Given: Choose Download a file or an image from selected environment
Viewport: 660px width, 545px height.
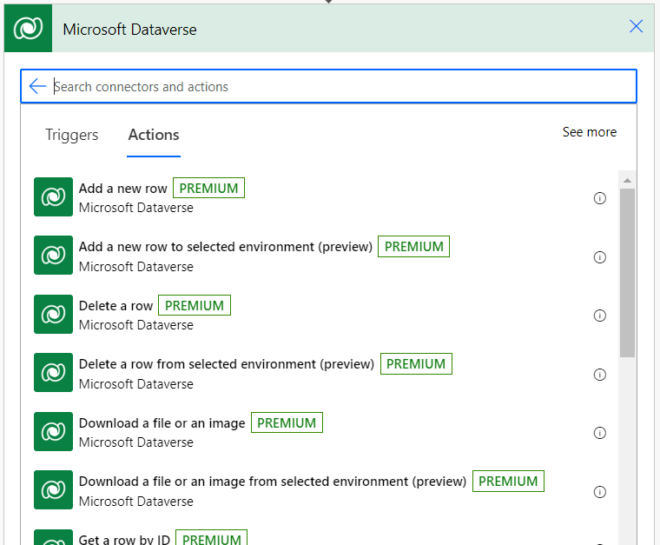Looking at the screenshot, I should [273, 481].
